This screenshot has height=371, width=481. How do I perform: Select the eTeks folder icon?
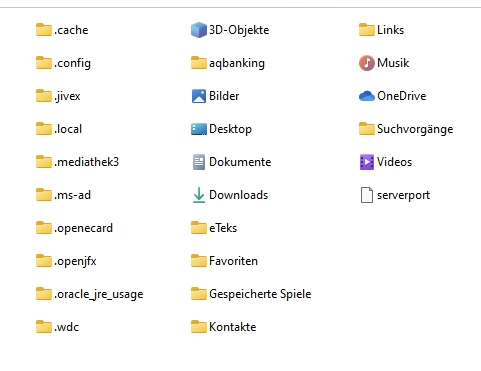coord(199,228)
